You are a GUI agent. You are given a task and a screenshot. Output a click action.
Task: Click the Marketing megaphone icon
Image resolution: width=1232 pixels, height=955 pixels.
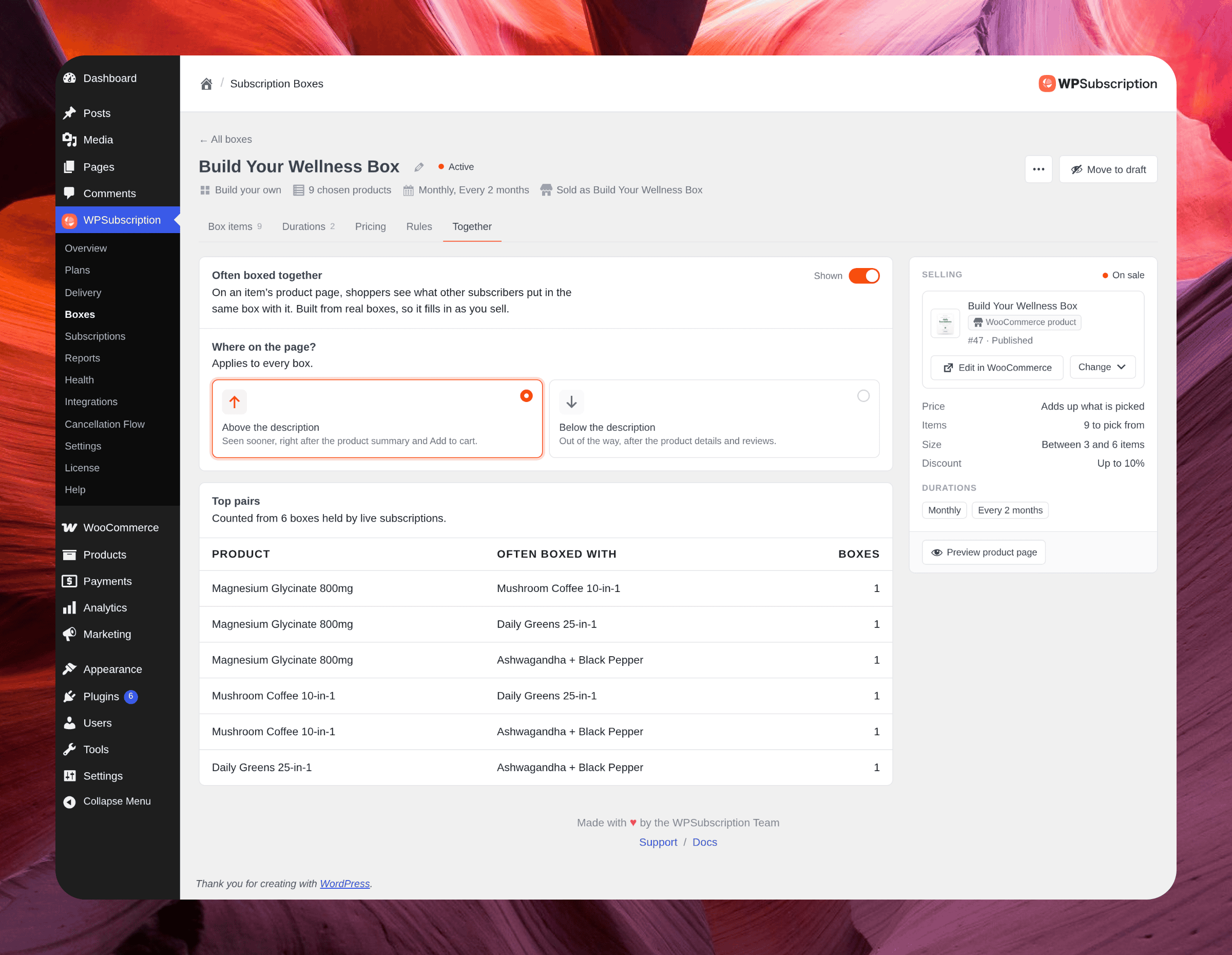pyautogui.click(x=69, y=634)
